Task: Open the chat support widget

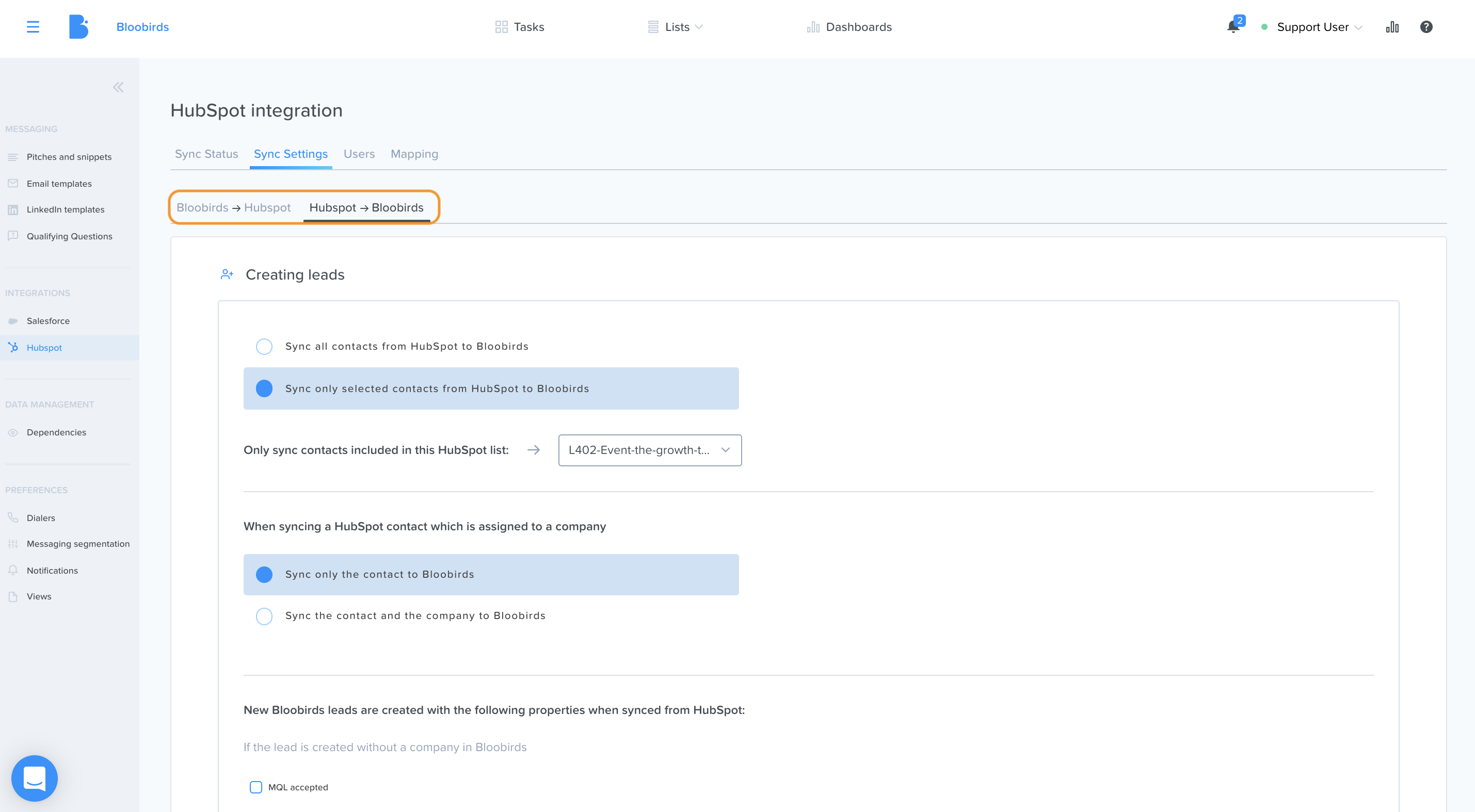Action: pyautogui.click(x=35, y=778)
